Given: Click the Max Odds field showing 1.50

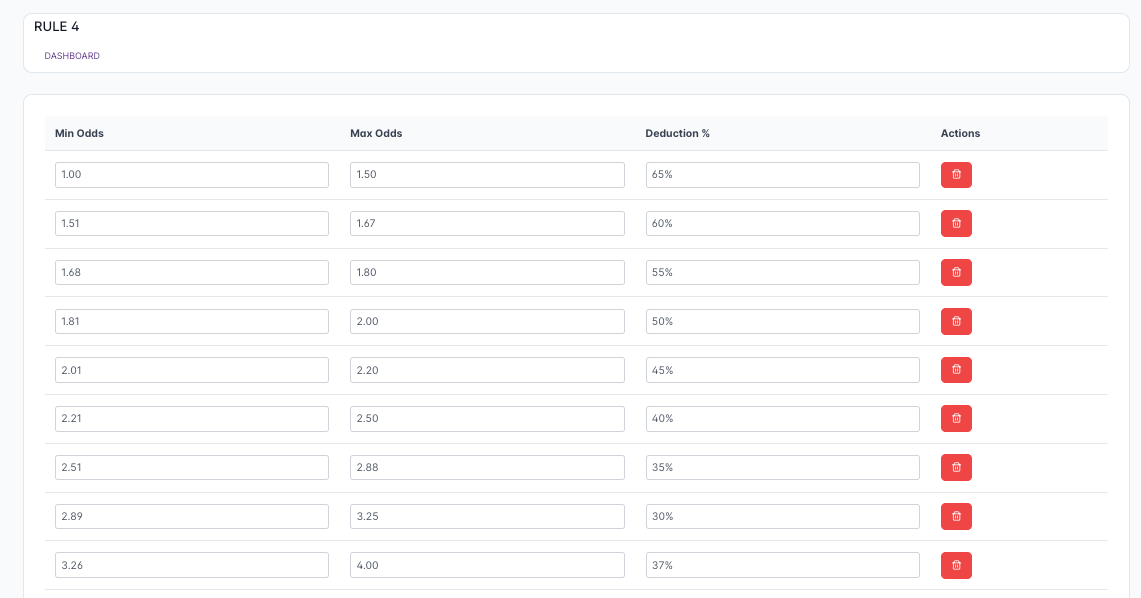Looking at the screenshot, I should pyautogui.click(x=487, y=175).
